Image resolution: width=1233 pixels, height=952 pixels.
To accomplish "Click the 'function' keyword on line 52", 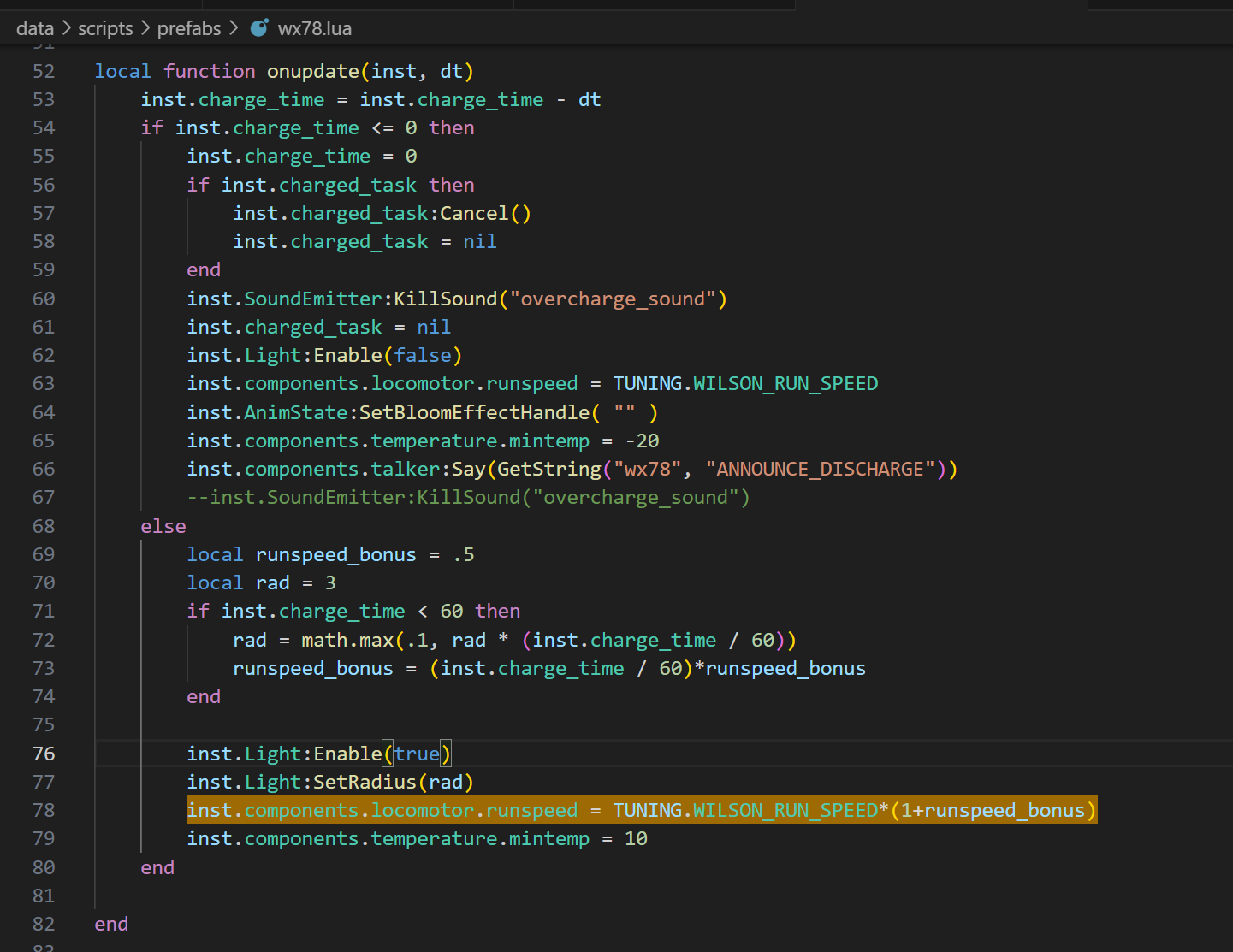I will coord(210,71).
